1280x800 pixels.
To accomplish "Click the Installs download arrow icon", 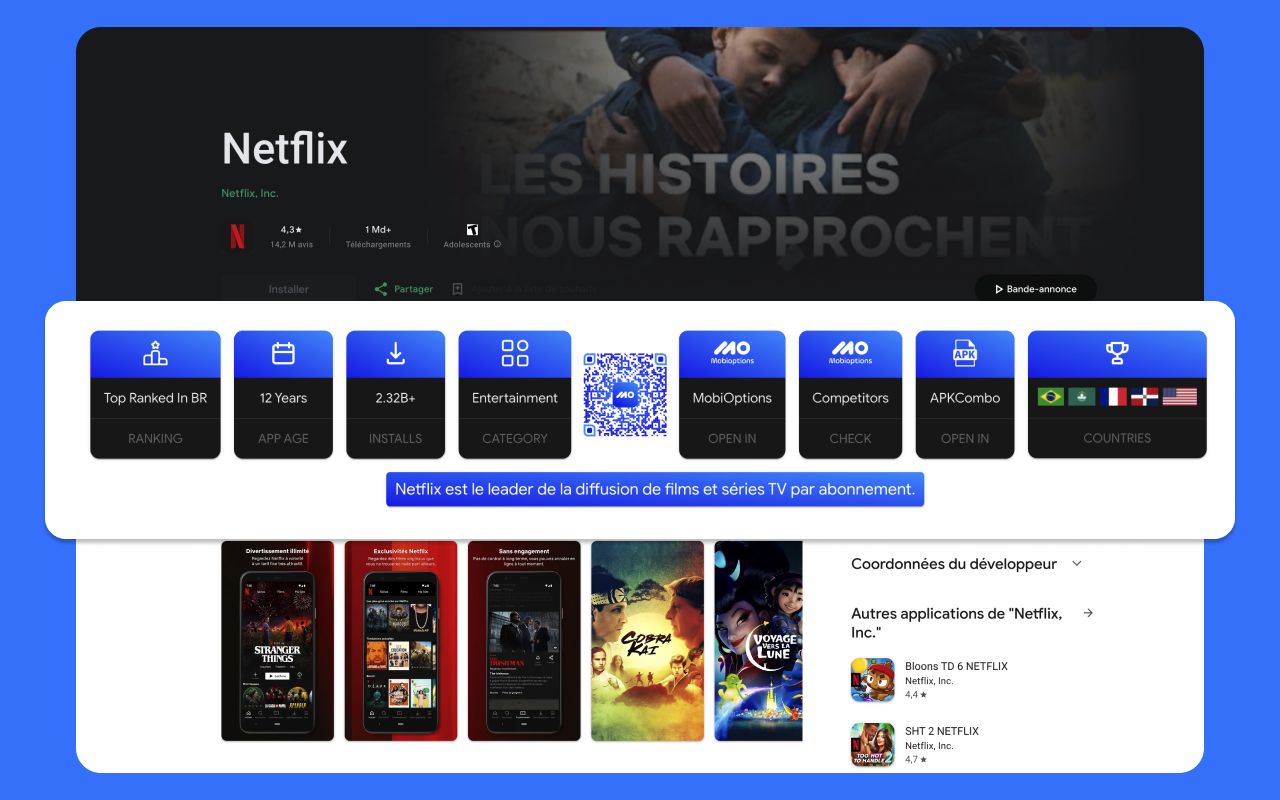I will tap(395, 353).
